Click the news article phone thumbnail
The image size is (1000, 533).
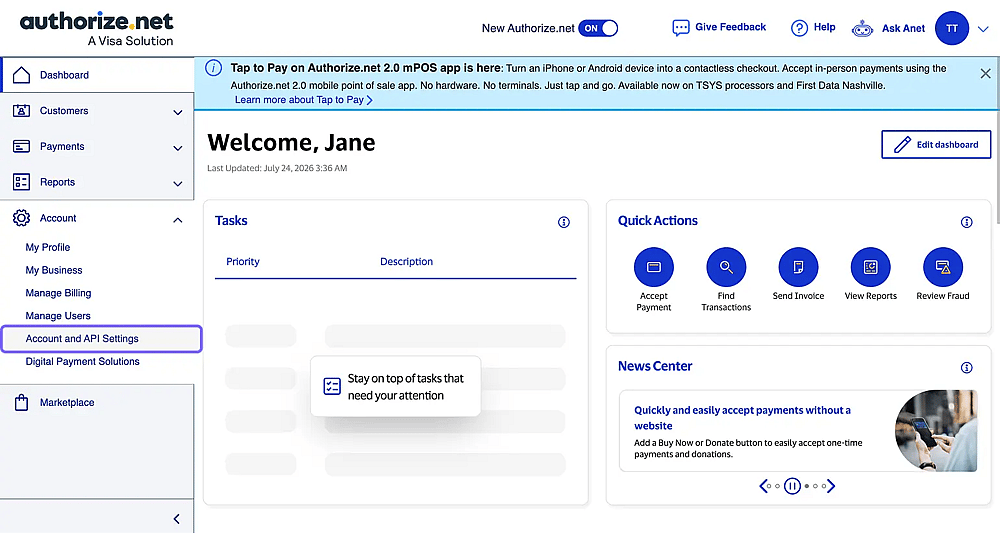(x=936, y=430)
